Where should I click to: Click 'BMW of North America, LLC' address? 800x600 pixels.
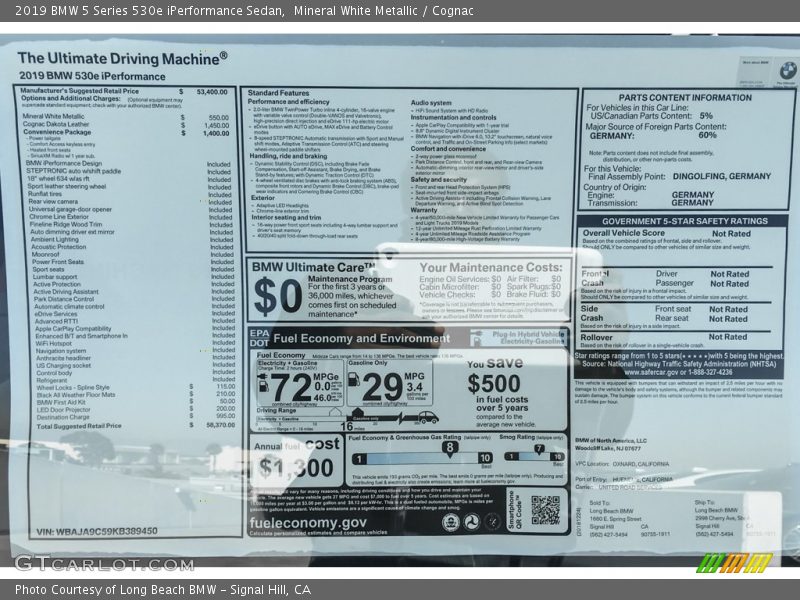[611, 444]
